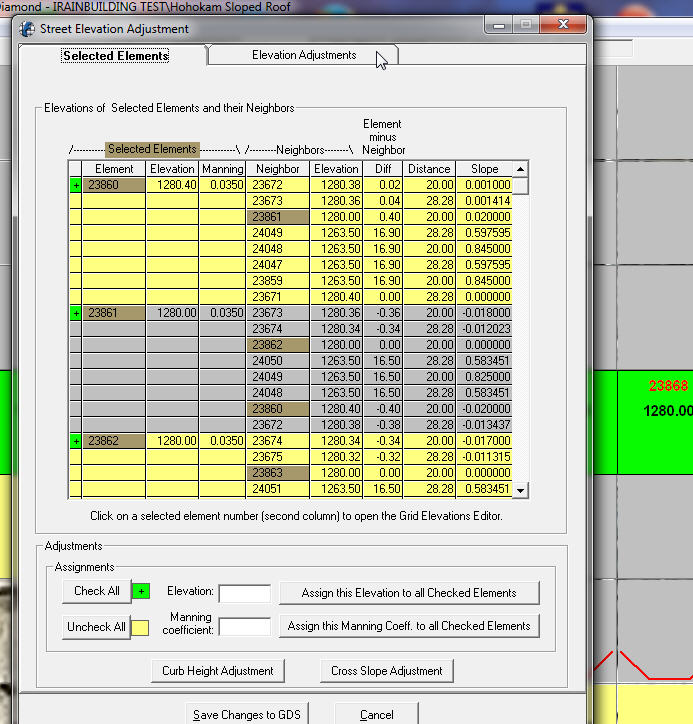This screenshot has width=693, height=724.
Task: Toggle the green checkbox for element 23860
Action: 75,185
